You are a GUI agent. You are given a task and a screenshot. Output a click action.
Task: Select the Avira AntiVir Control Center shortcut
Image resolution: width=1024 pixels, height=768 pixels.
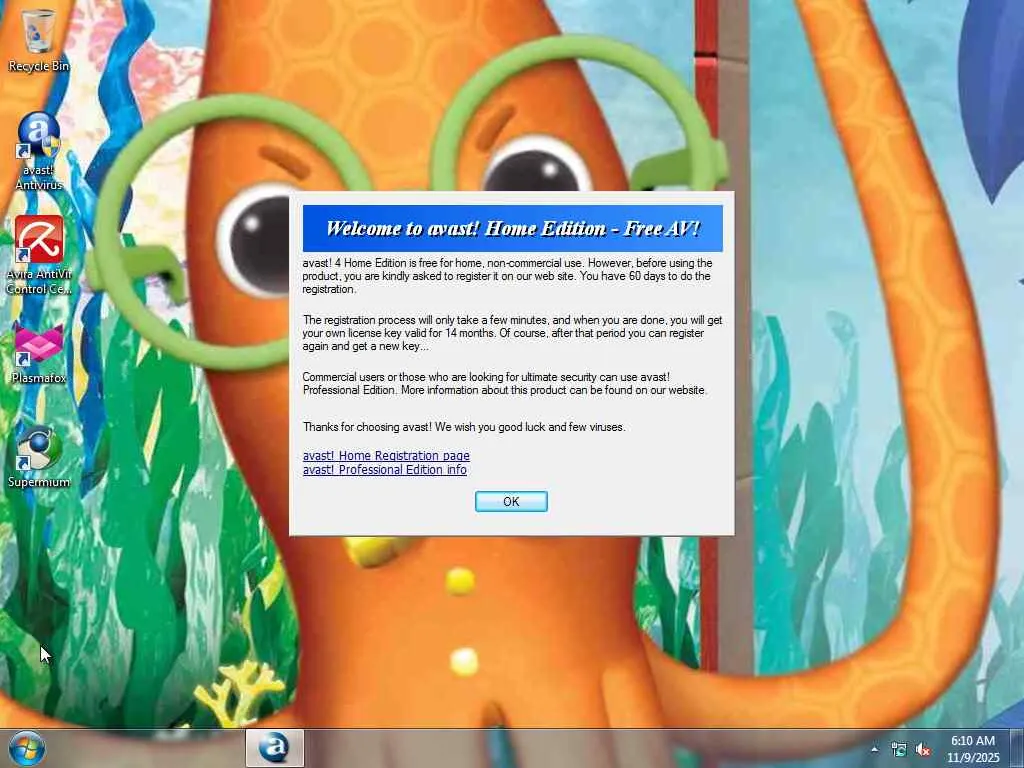click(x=39, y=255)
